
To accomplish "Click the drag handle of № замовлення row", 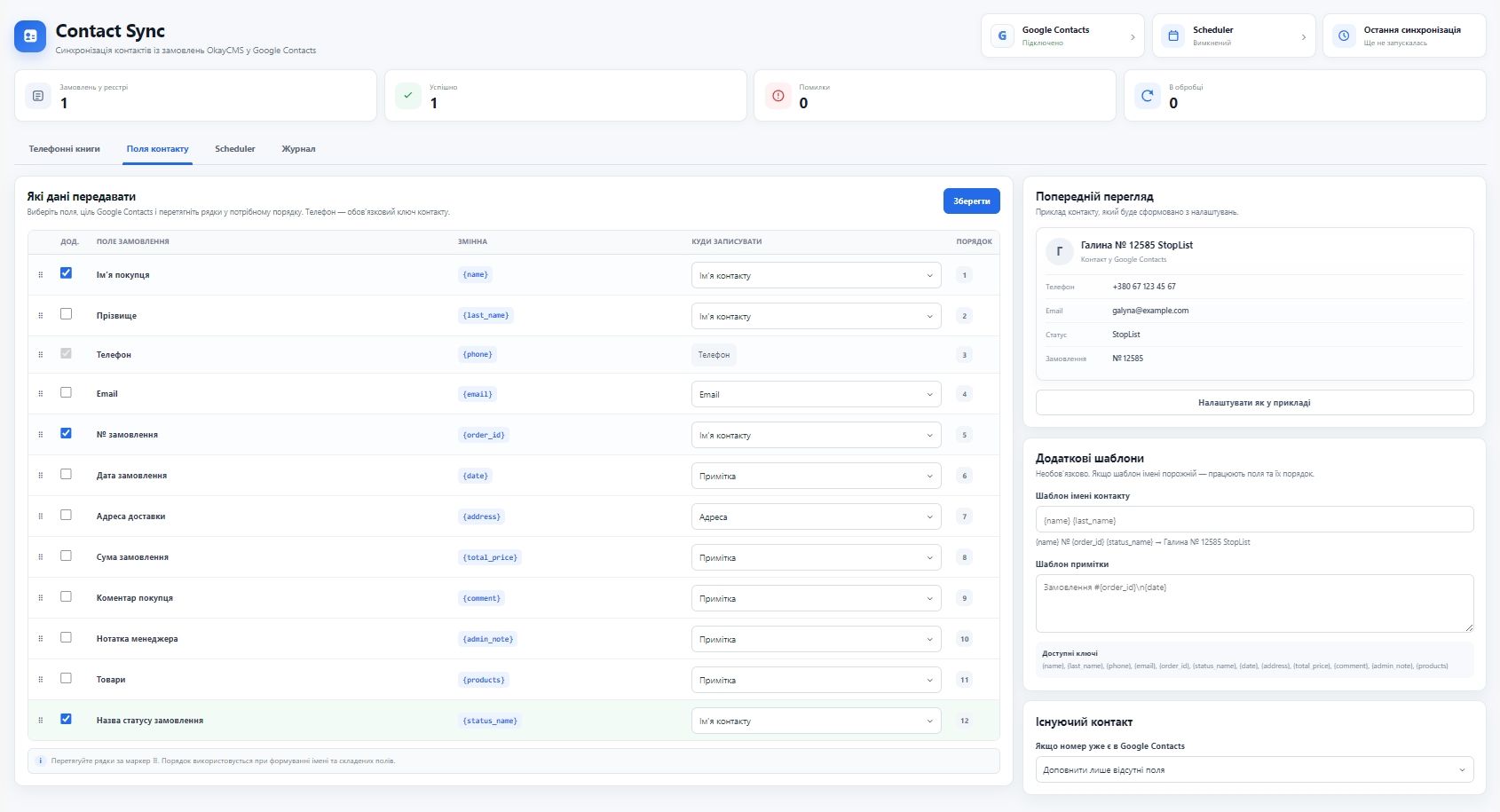I will tap(41, 435).
